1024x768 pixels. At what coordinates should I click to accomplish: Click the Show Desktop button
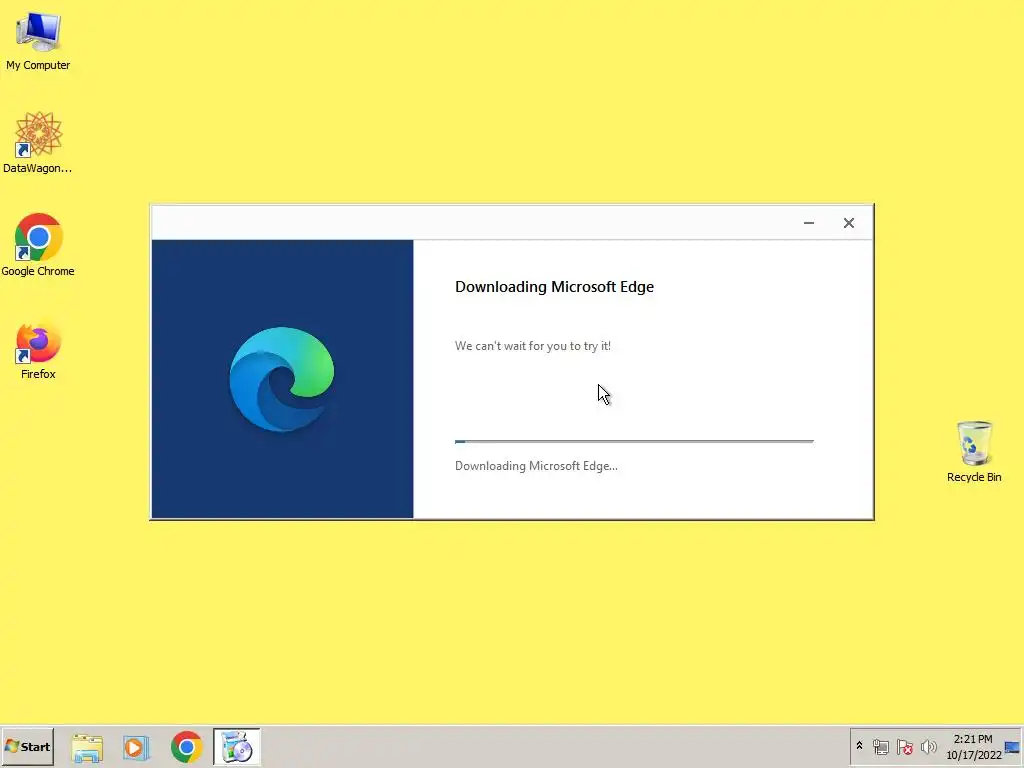pos(1013,747)
